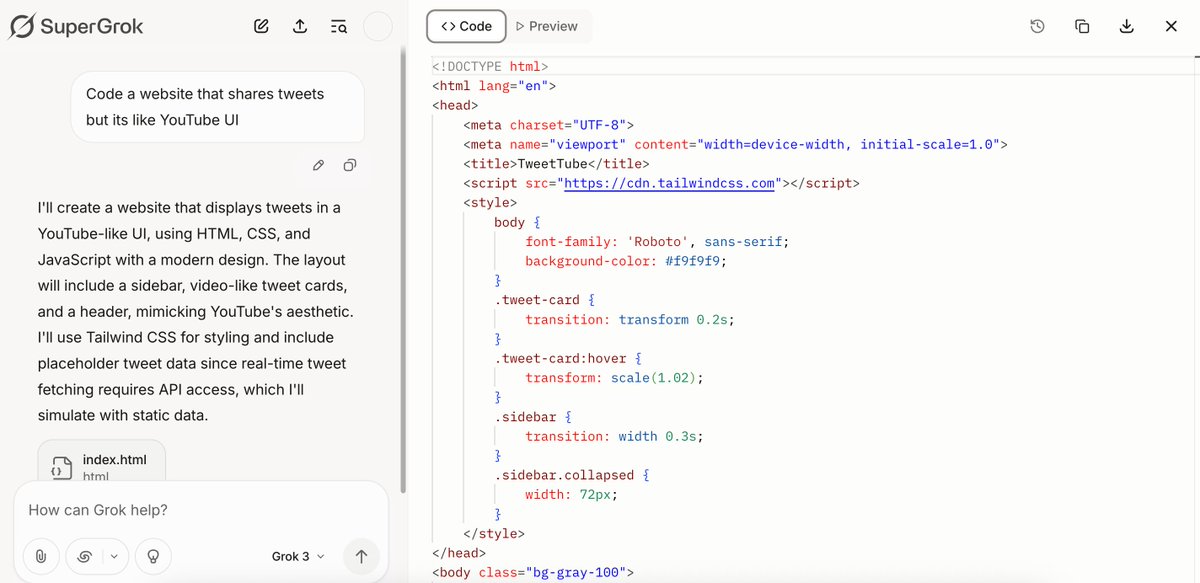Start a new chat with the compose icon
Viewport: 1200px width, 583px height.
coord(261,27)
